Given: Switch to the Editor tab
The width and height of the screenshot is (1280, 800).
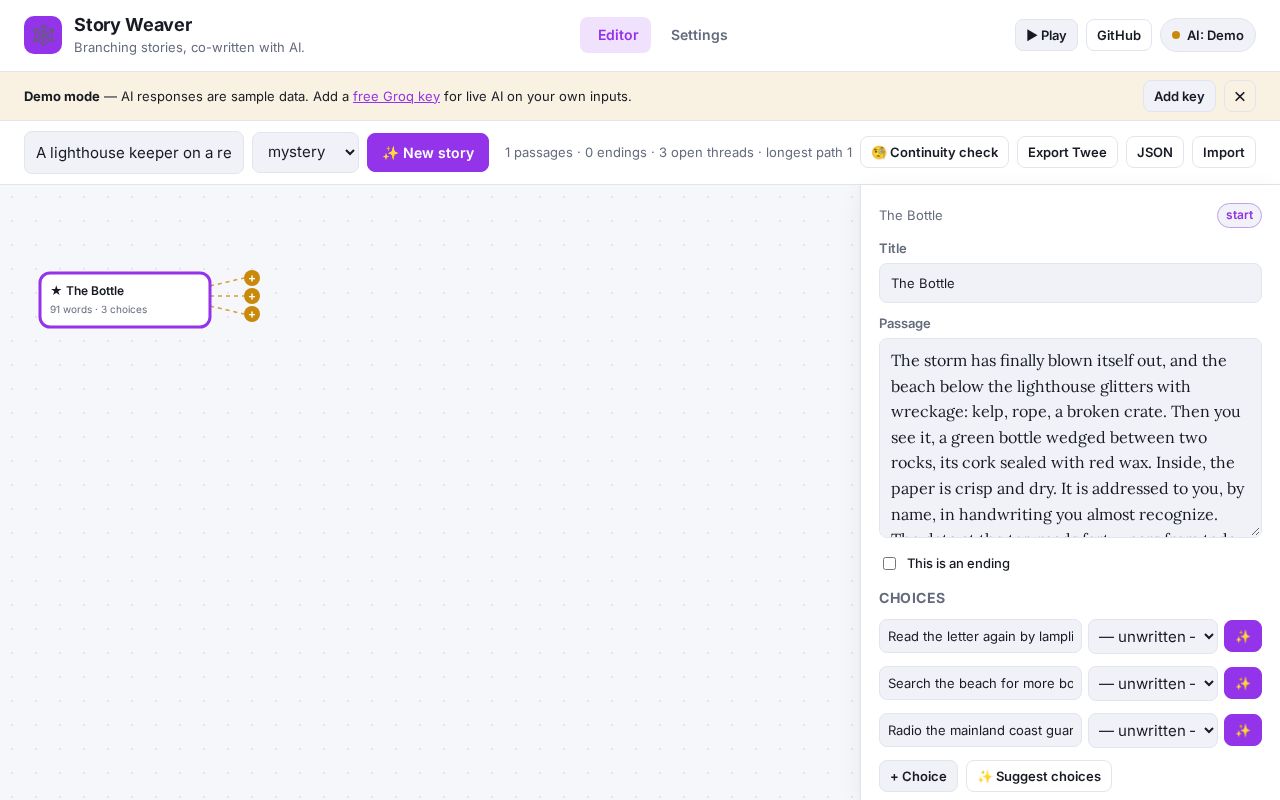Looking at the screenshot, I should (616, 35).
